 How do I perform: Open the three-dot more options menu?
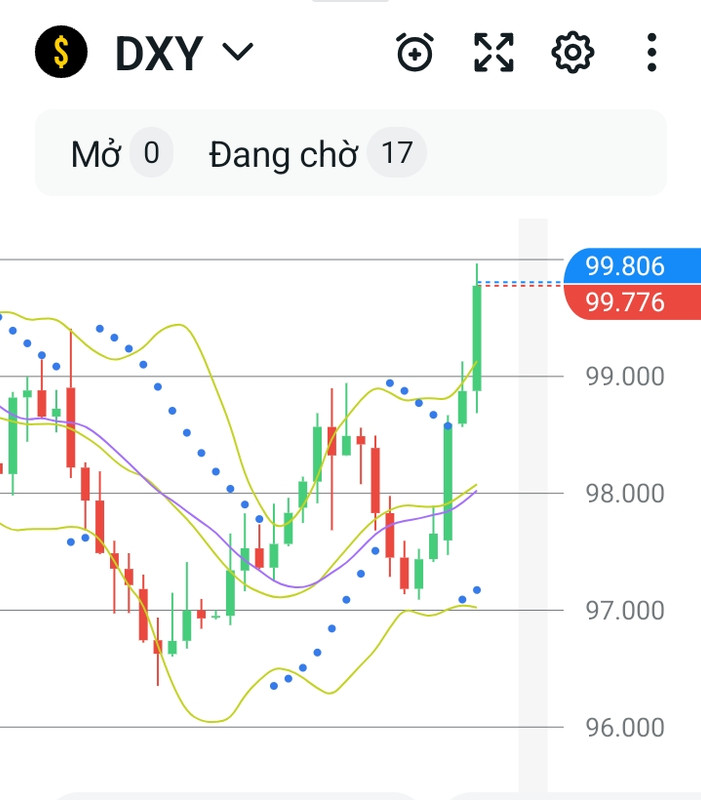tap(652, 52)
